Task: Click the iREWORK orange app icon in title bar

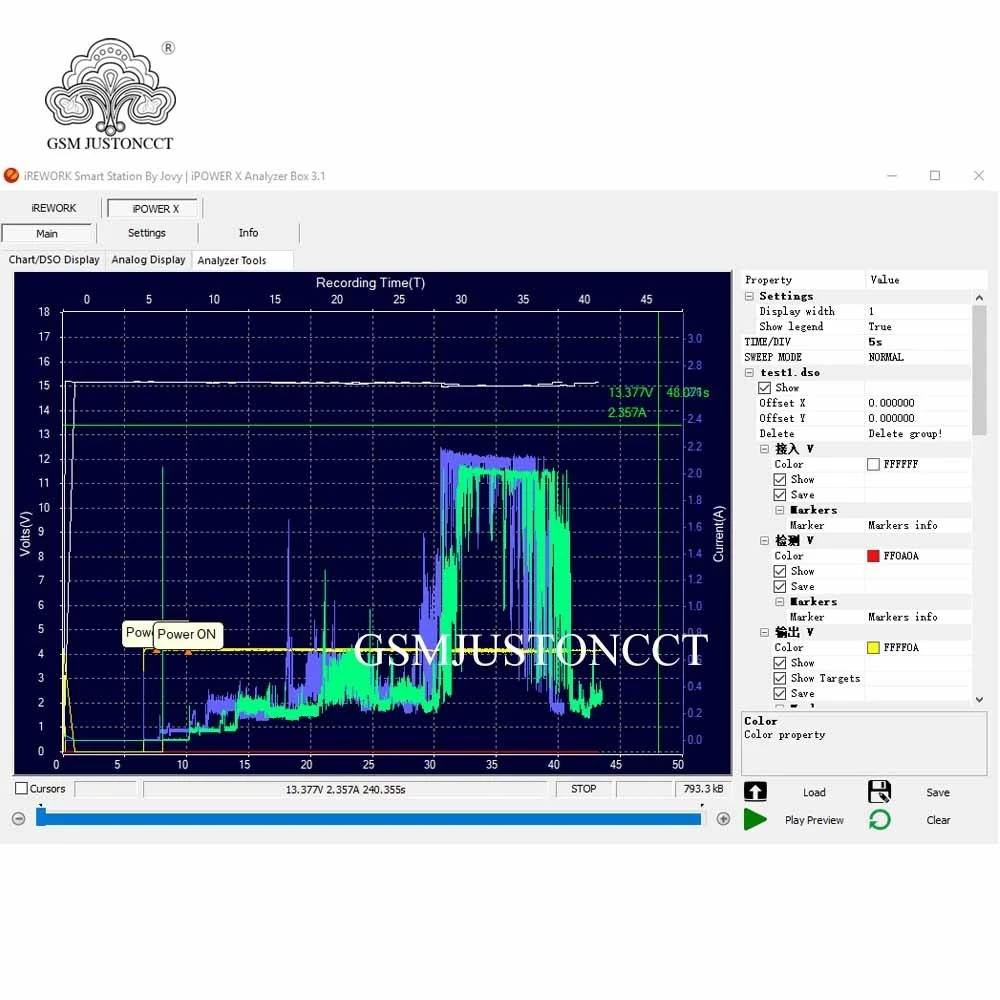Action: pyautogui.click(x=11, y=175)
